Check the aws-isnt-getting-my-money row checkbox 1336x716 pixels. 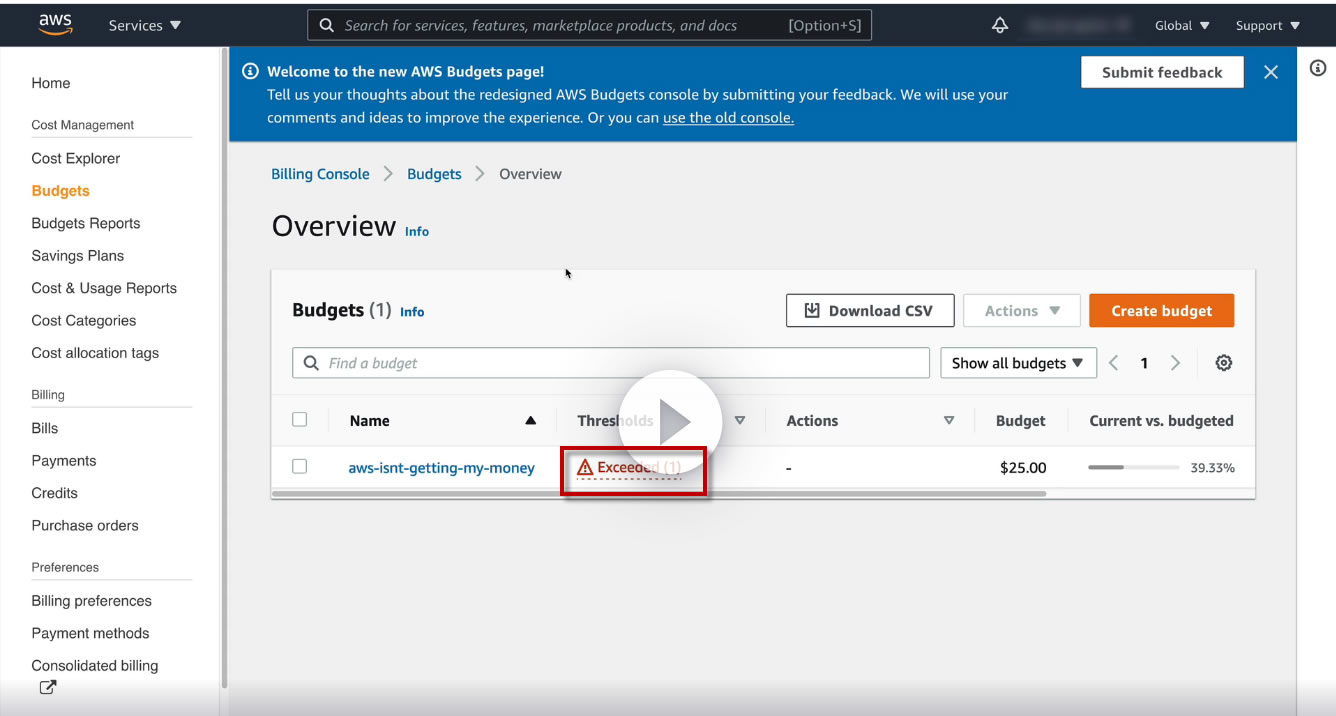(299, 467)
